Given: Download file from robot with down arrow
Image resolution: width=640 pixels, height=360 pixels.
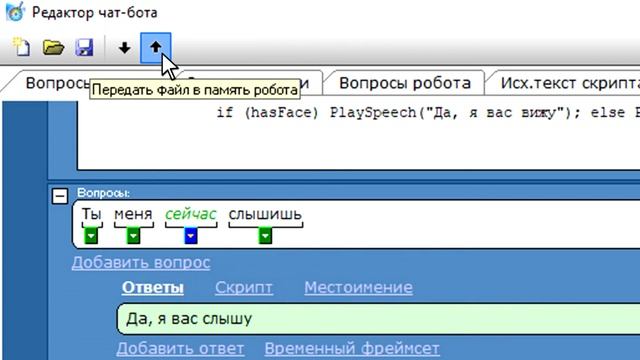Looking at the screenshot, I should (x=124, y=48).
